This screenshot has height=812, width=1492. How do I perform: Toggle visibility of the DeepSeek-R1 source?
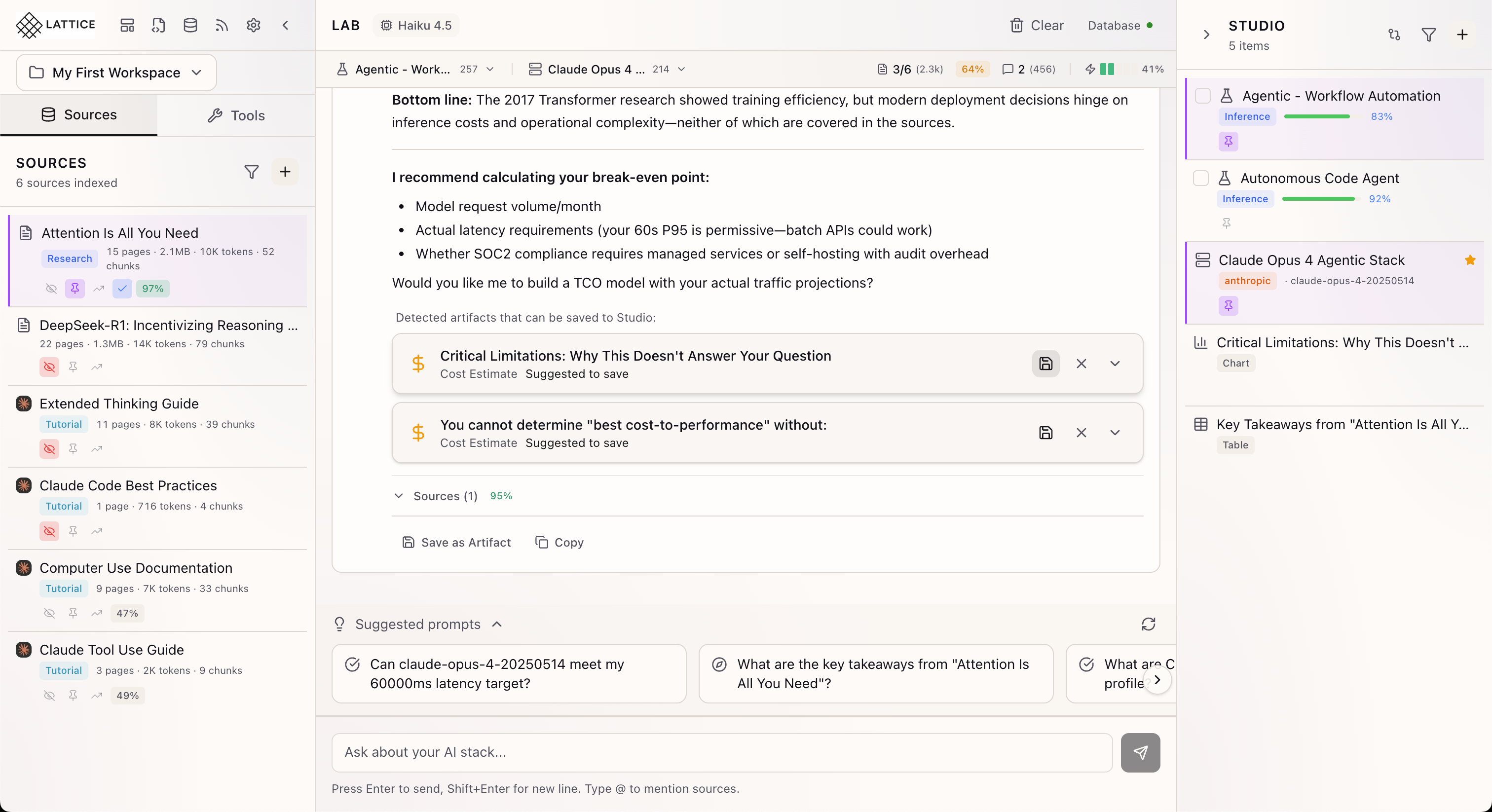tap(49, 367)
